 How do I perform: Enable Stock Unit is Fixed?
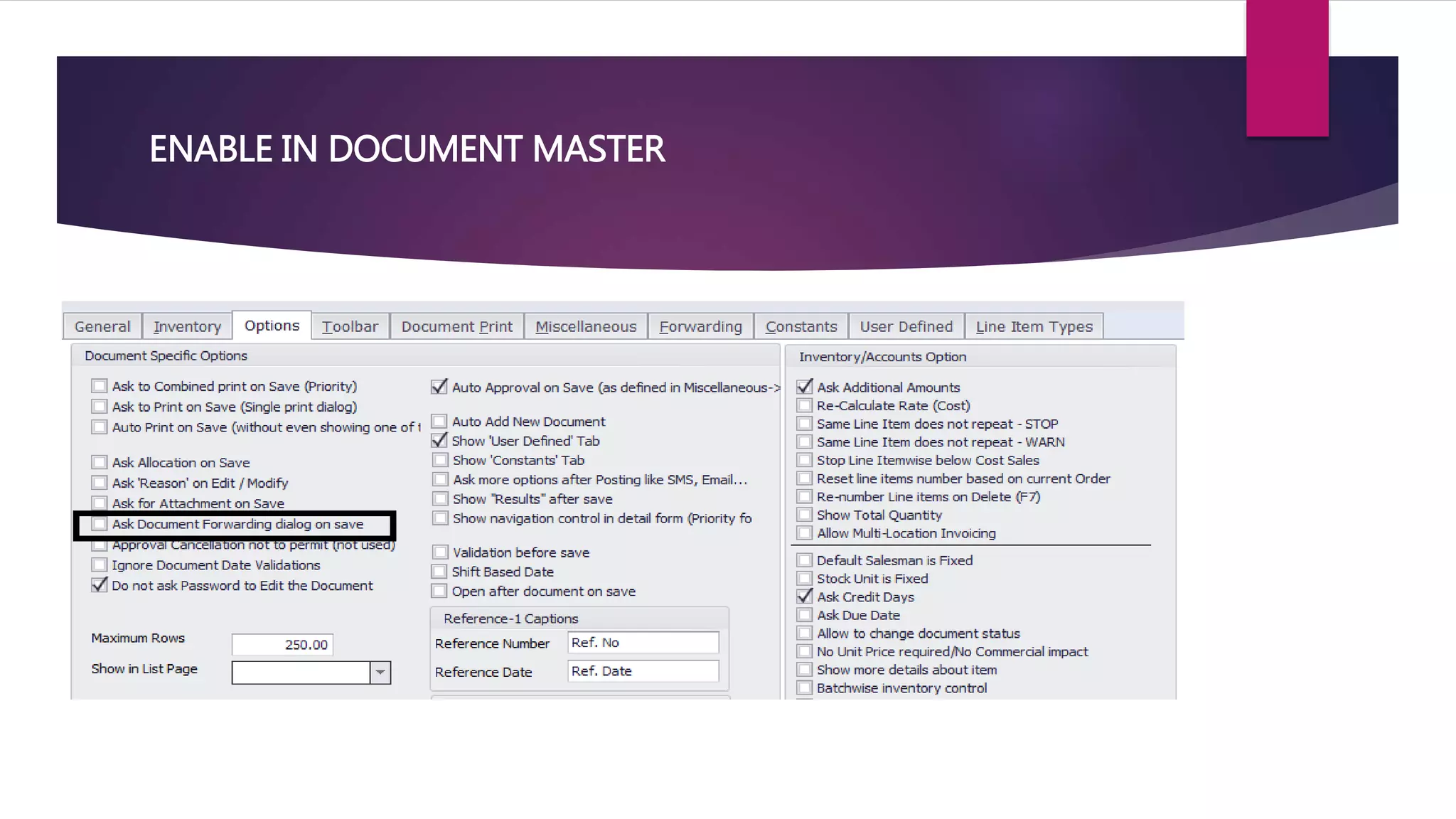(804, 579)
